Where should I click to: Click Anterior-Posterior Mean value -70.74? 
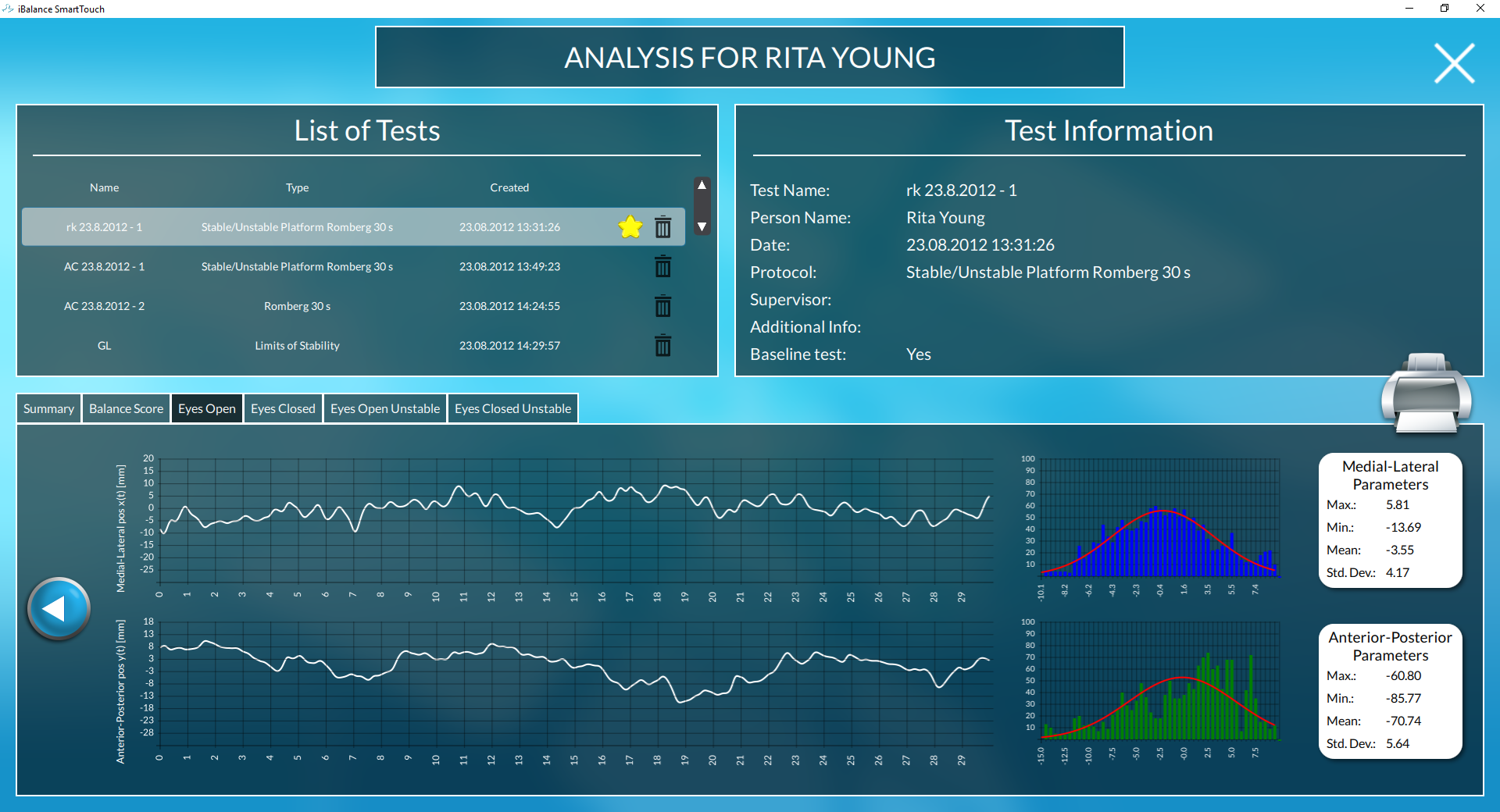tap(1403, 721)
